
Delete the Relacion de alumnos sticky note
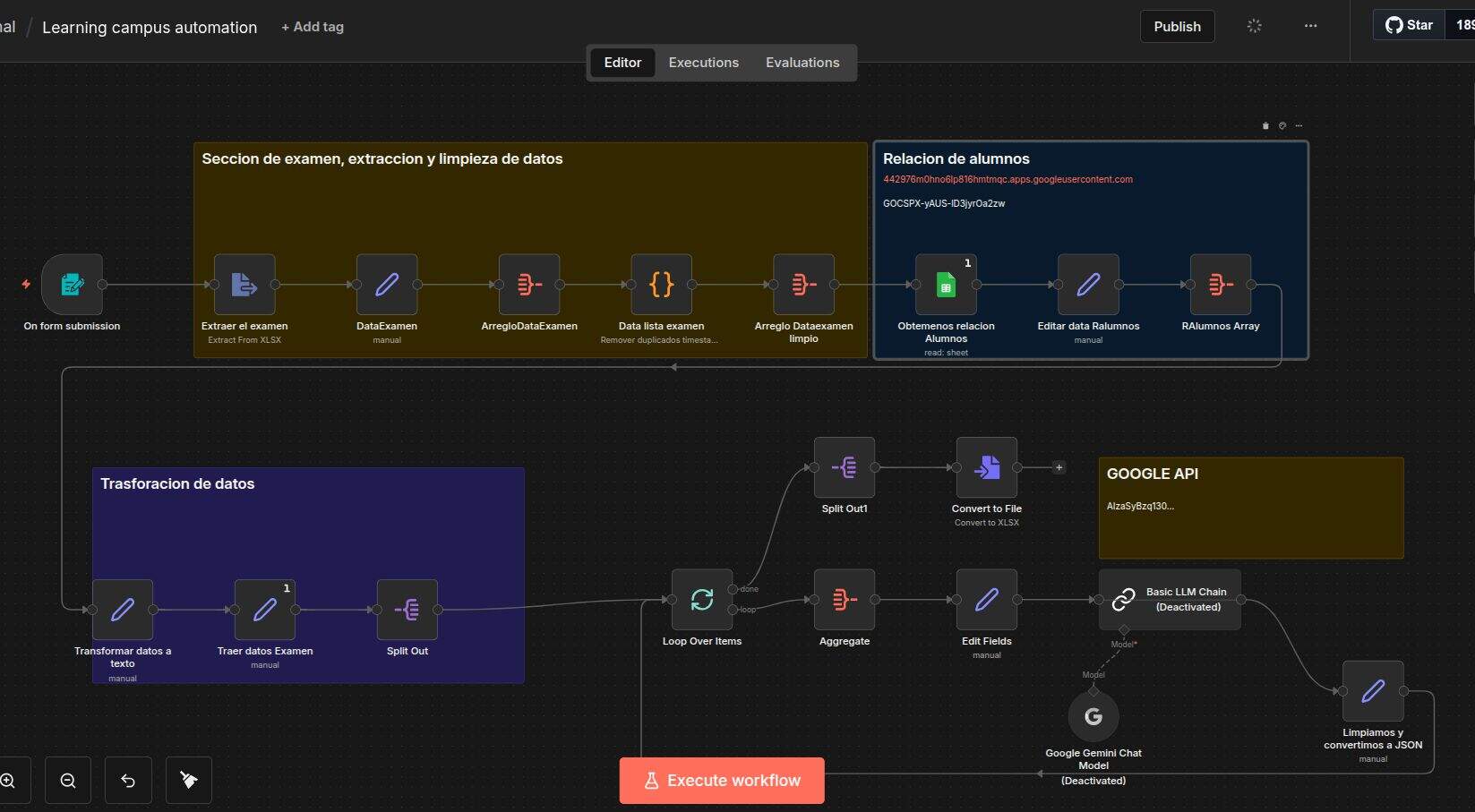[1265, 125]
